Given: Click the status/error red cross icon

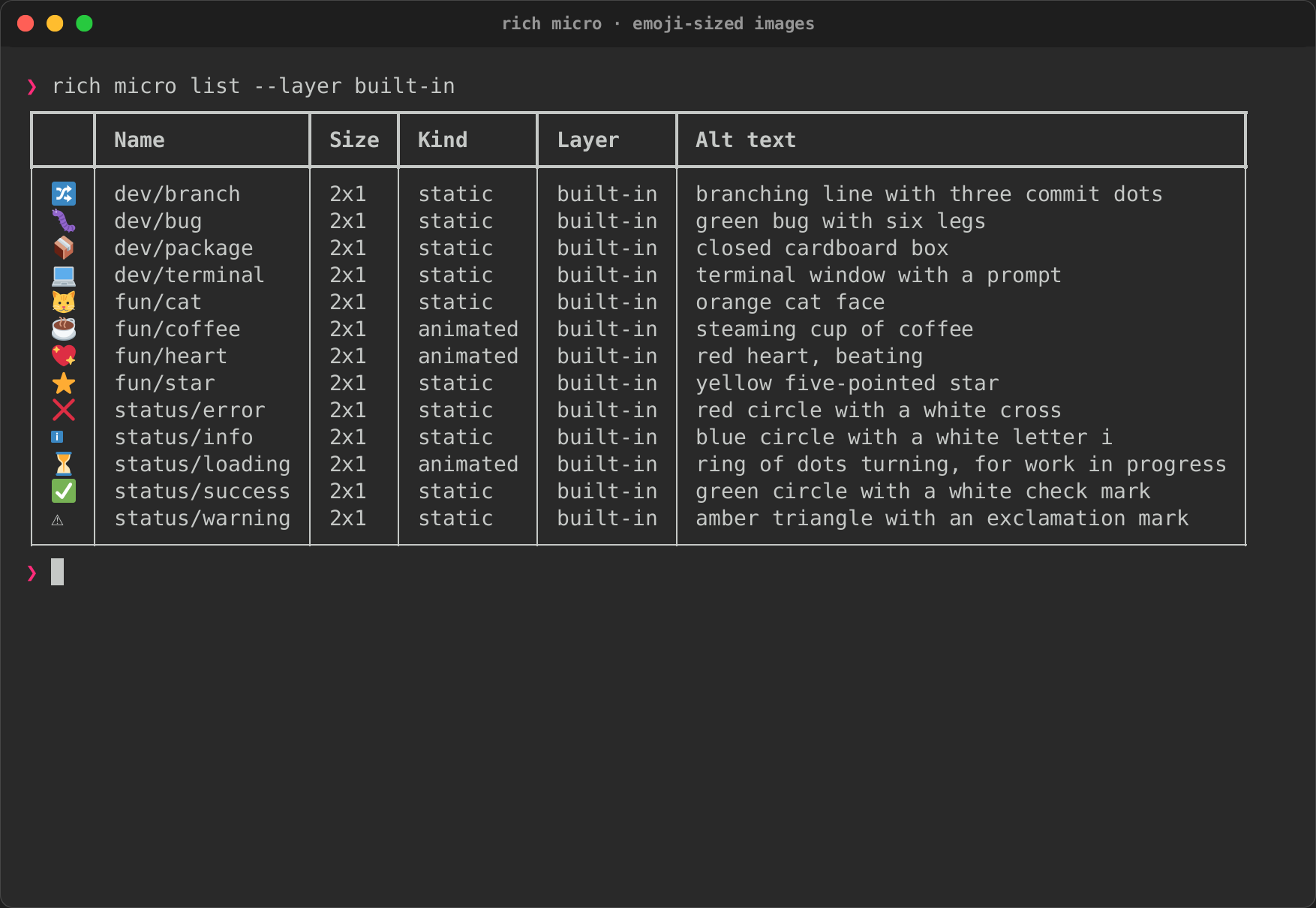Looking at the screenshot, I should coord(64,410).
